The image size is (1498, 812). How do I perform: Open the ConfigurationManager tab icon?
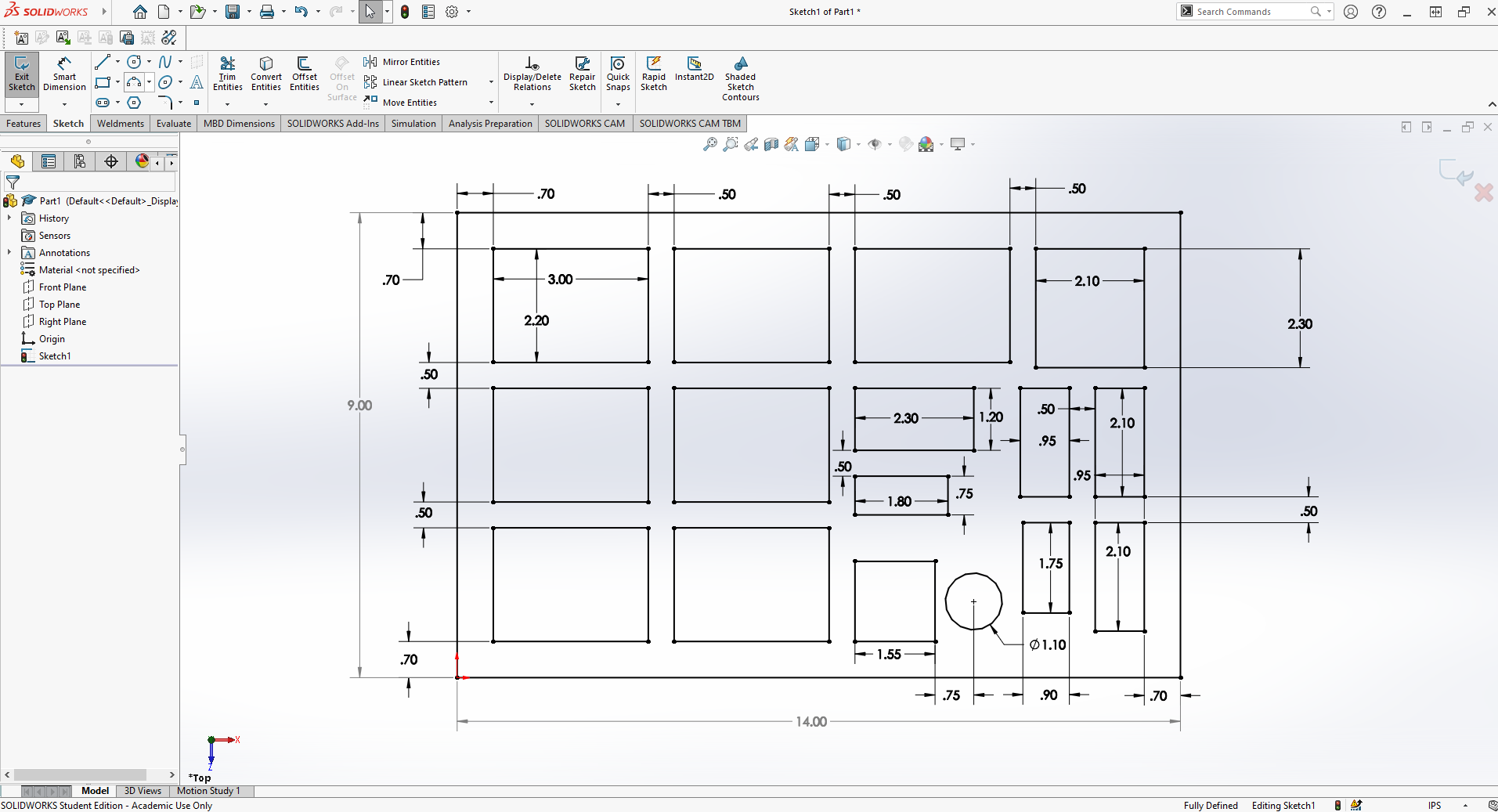[80, 161]
